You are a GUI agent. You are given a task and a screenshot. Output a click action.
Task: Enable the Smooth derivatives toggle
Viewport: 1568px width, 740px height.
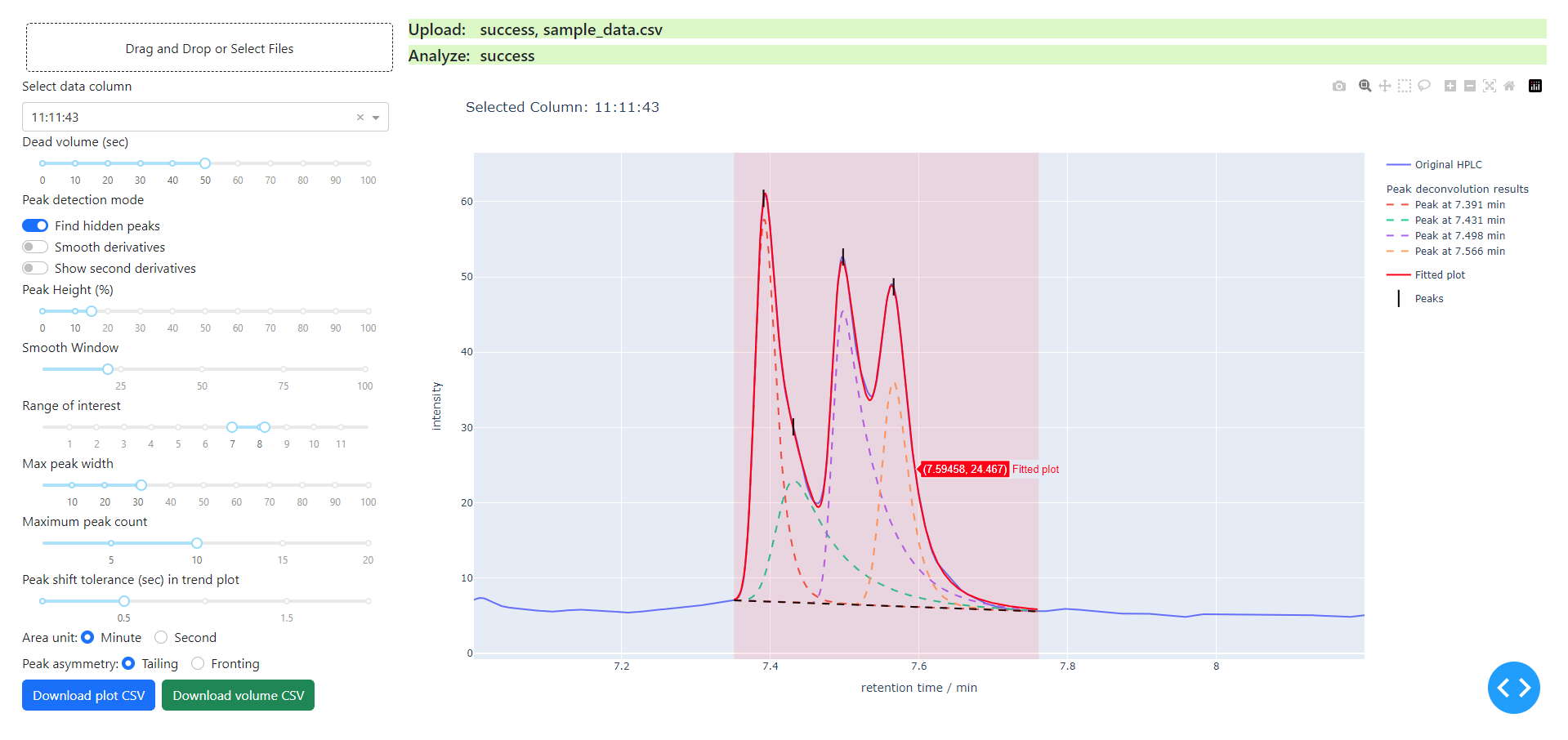35,246
